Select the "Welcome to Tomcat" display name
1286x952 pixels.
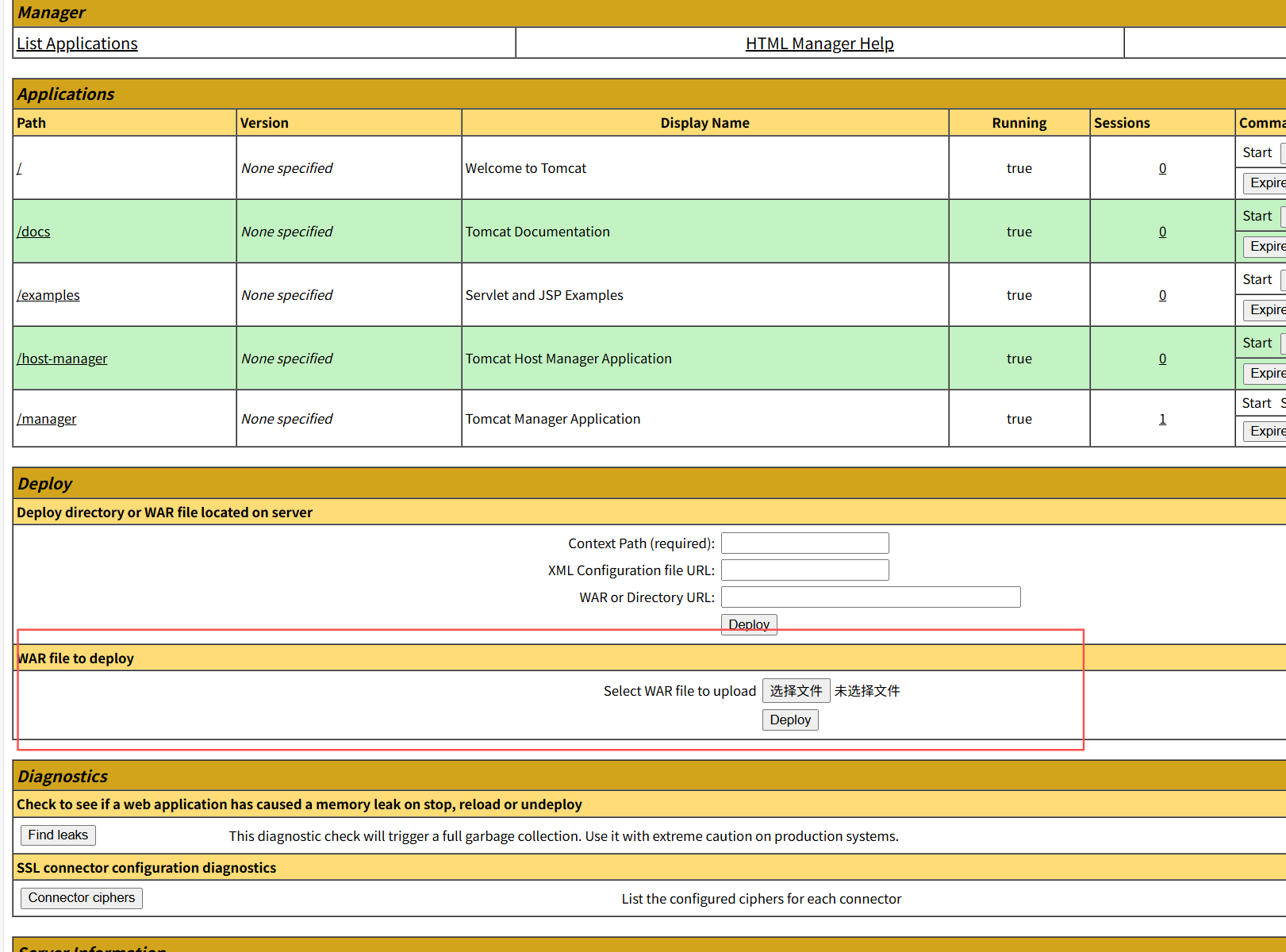click(x=526, y=168)
